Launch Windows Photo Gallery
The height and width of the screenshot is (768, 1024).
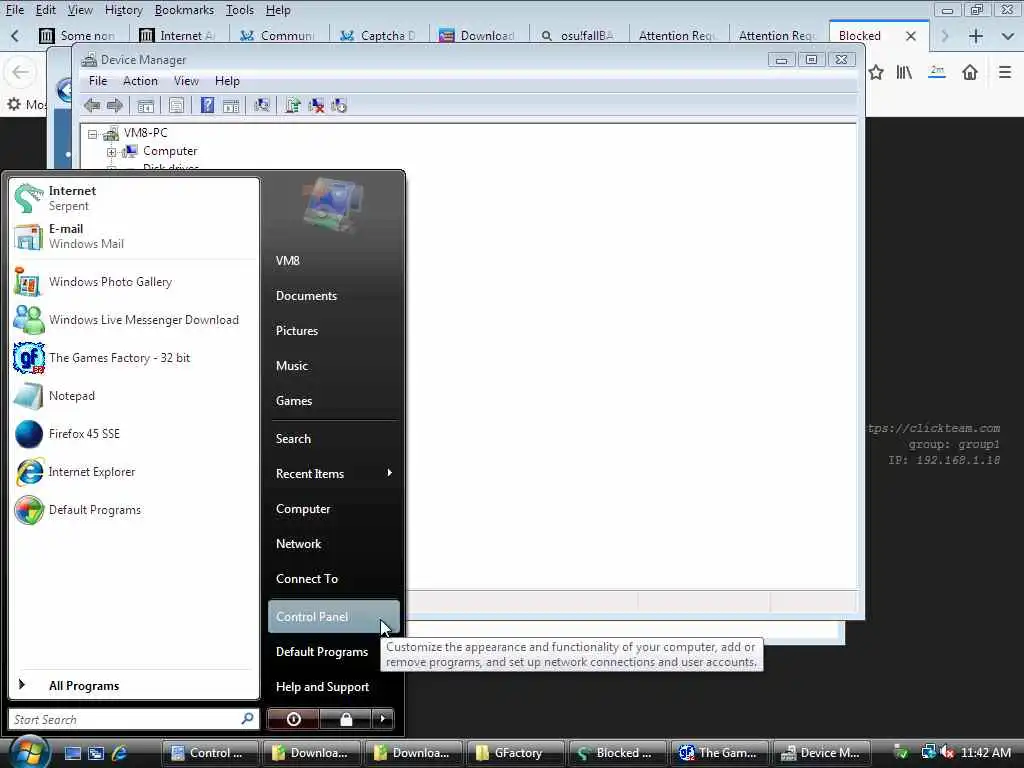pyautogui.click(x=134, y=282)
